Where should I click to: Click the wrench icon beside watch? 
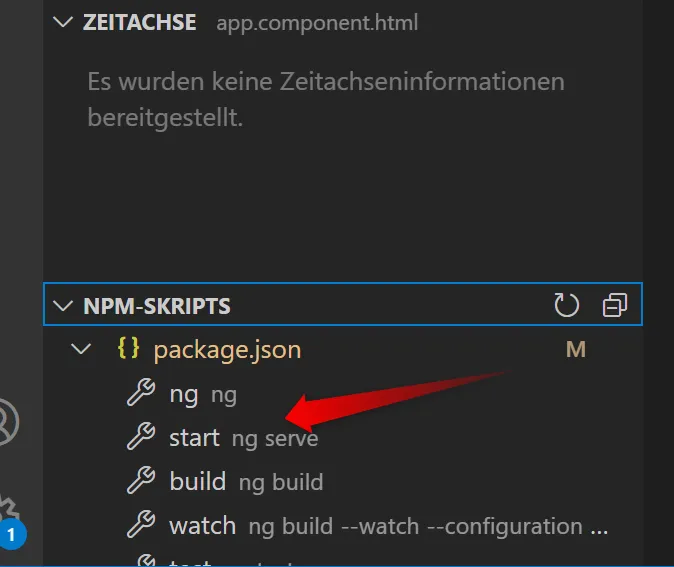pyautogui.click(x=141, y=524)
